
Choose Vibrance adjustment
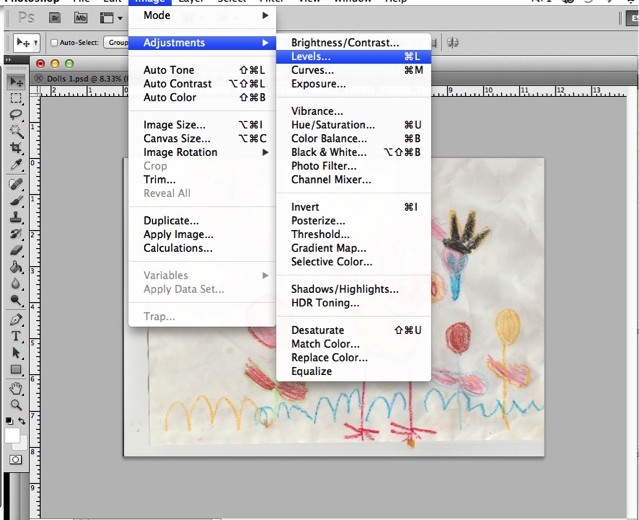click(x=353, y=111)
